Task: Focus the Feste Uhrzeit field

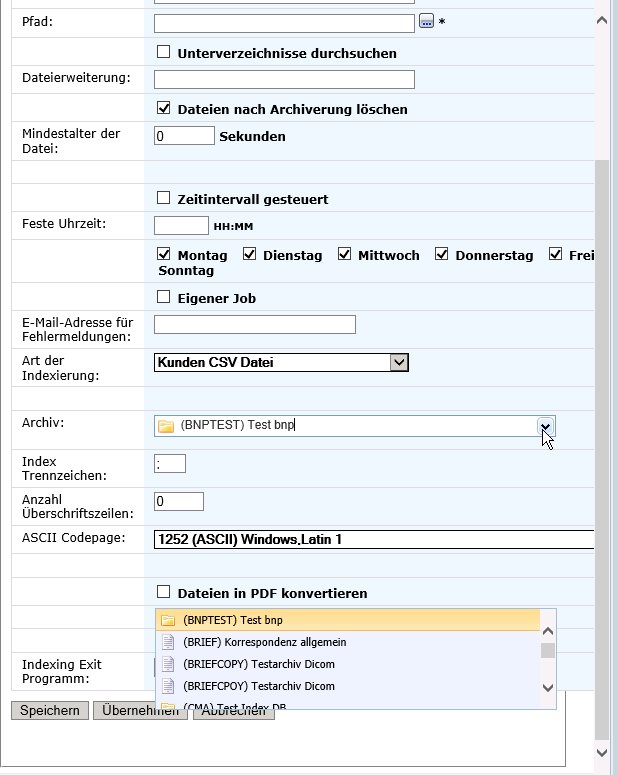Action: tap(181, 225)
